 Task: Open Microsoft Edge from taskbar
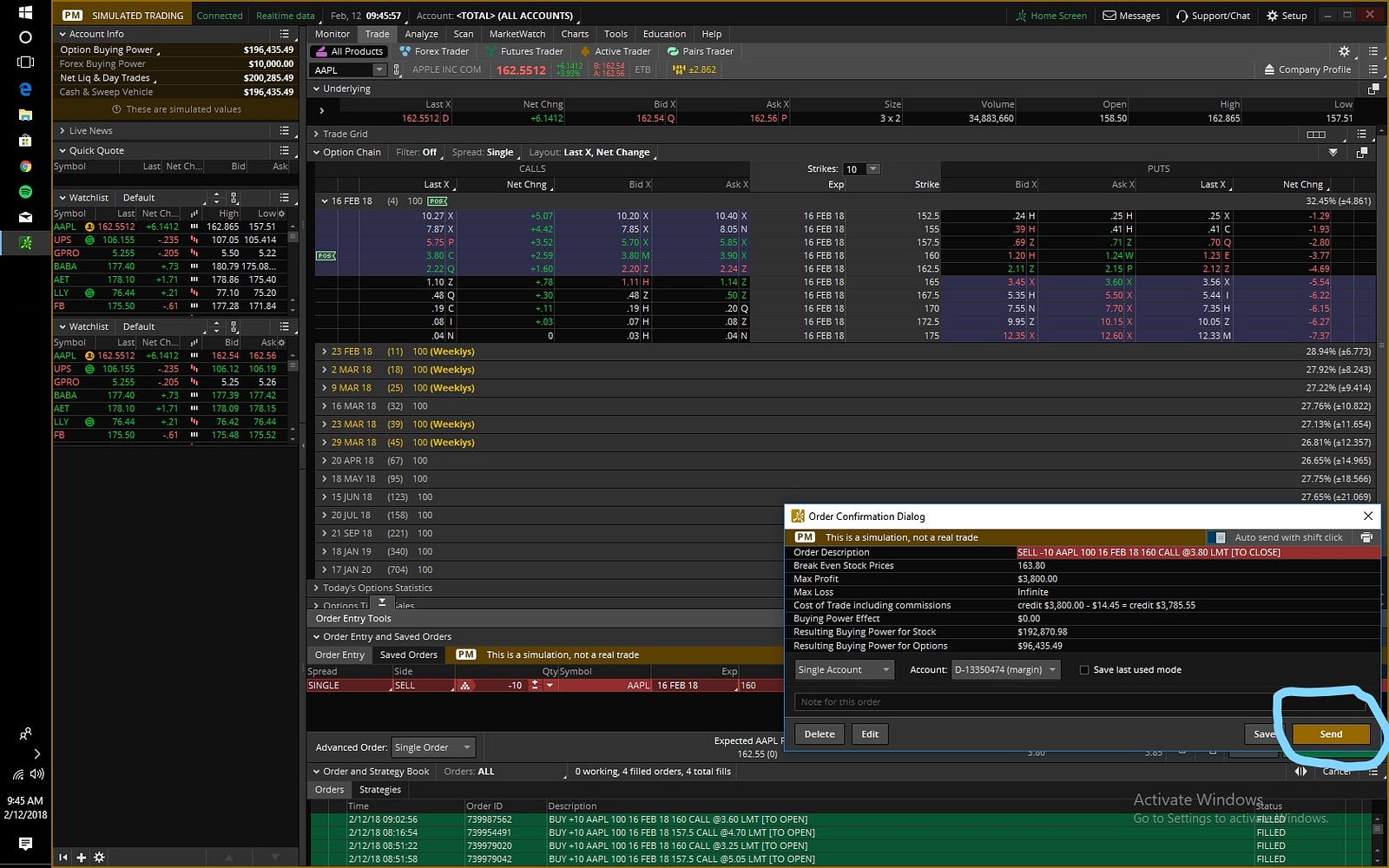pos(25,89)
